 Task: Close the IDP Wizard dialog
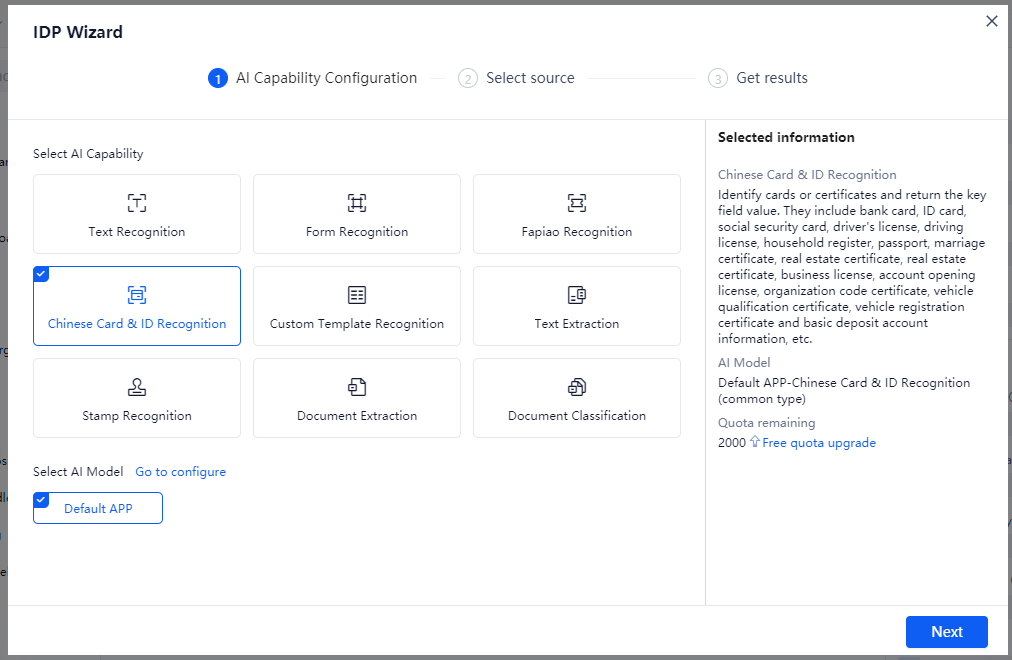pyautogui.click(x=992, y=21)
